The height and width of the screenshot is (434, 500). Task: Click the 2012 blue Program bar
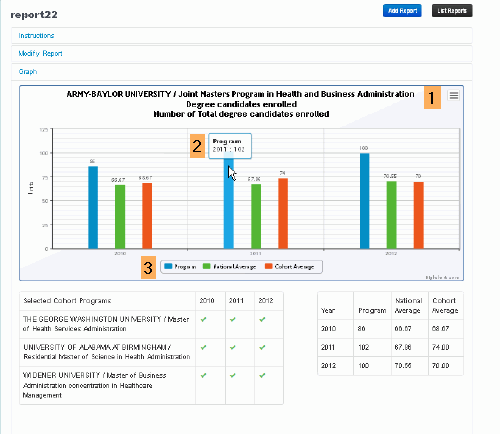point(365,201)
